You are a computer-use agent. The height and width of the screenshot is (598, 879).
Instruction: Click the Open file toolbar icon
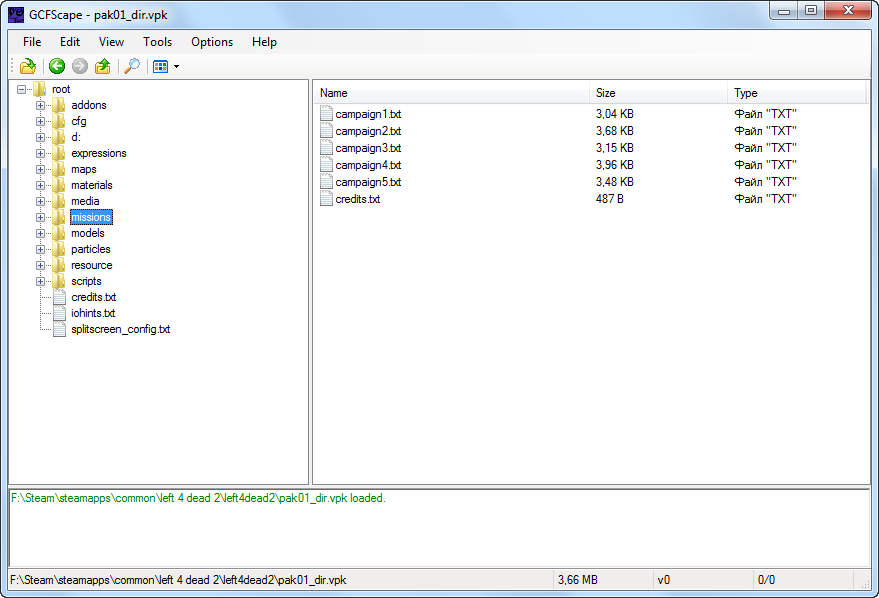tap(27, 66)
